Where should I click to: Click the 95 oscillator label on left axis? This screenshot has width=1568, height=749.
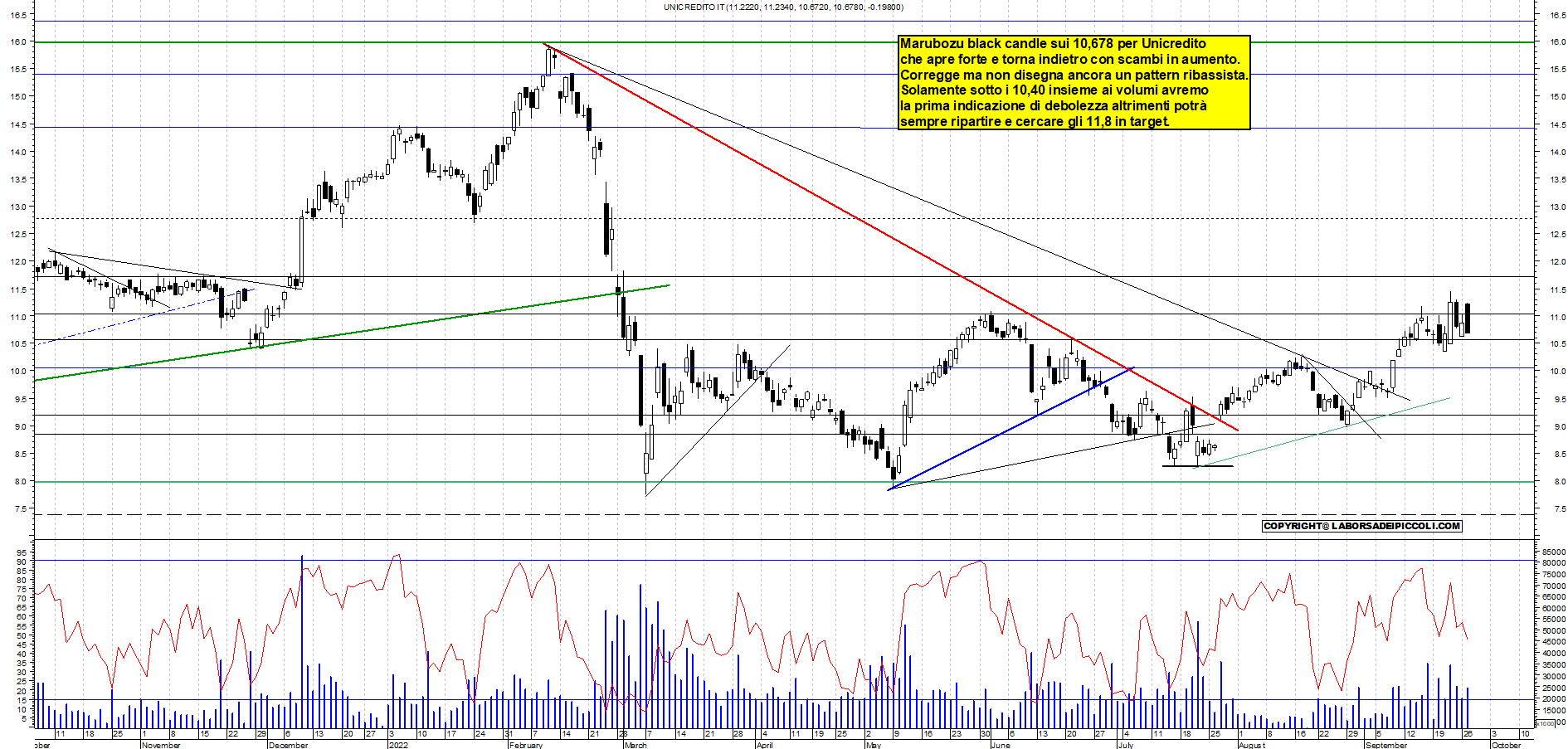(x=23, y=552)
